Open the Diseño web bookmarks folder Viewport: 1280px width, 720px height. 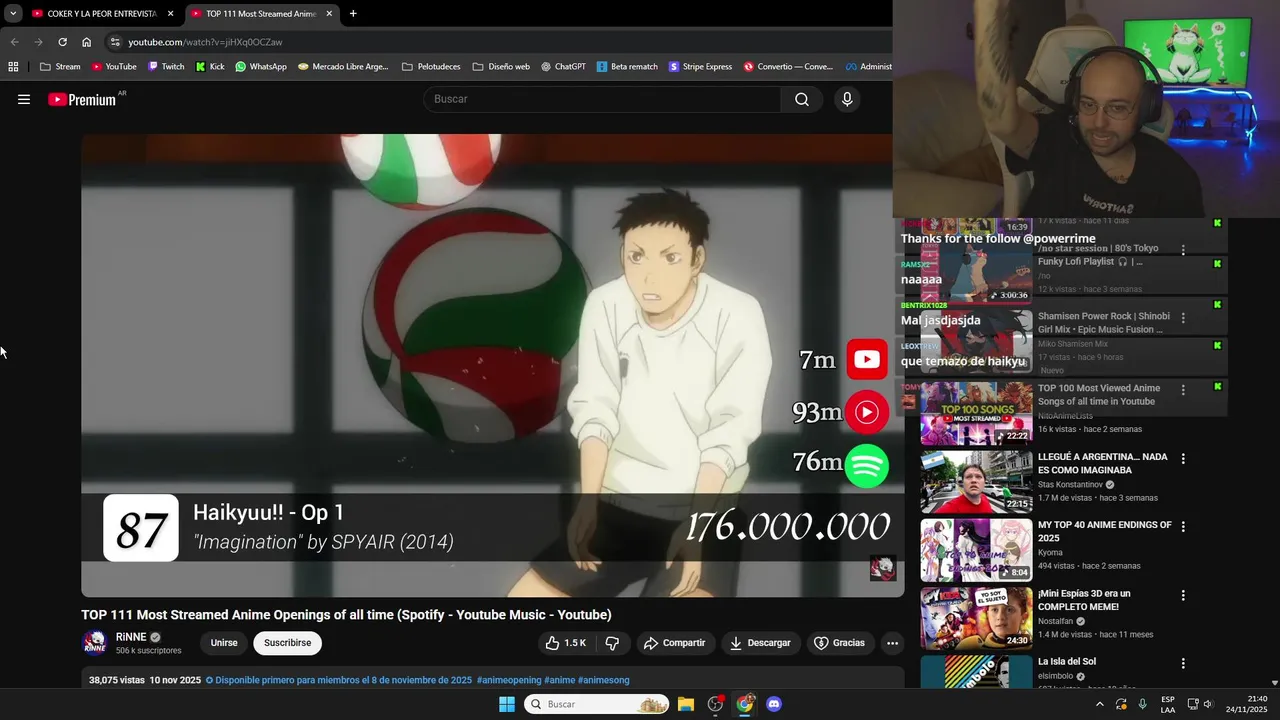[x=501, y=67]
